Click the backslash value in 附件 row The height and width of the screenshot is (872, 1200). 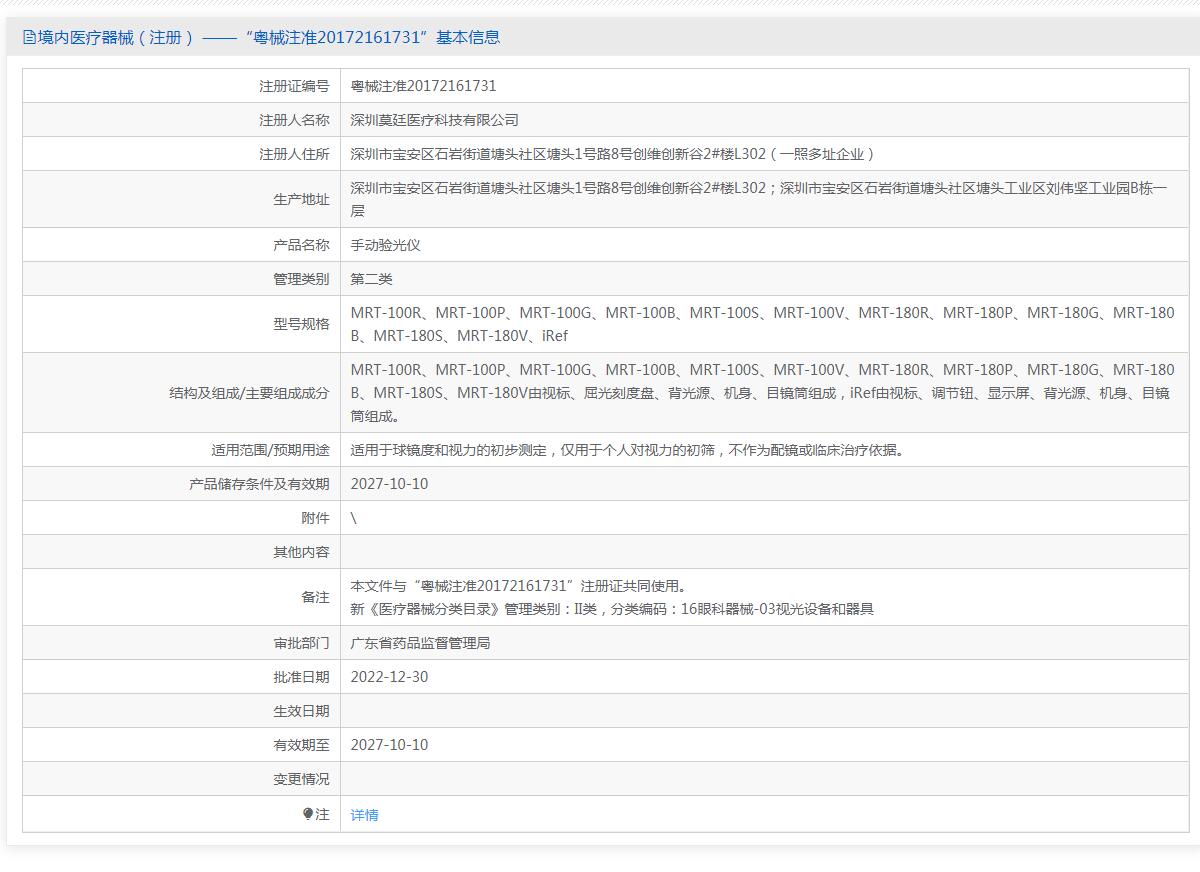(354, 518)
